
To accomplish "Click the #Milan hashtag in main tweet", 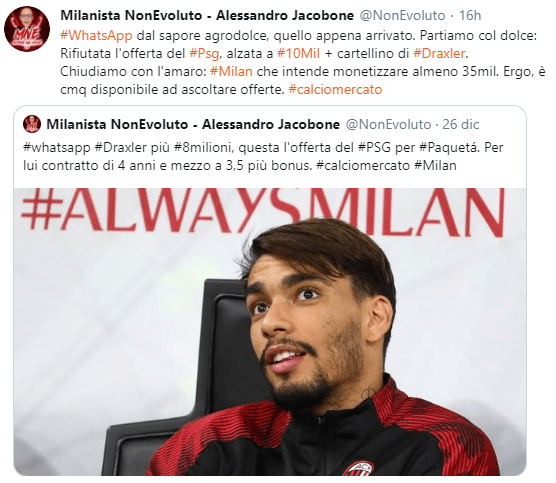I will (x=231, y=72).
